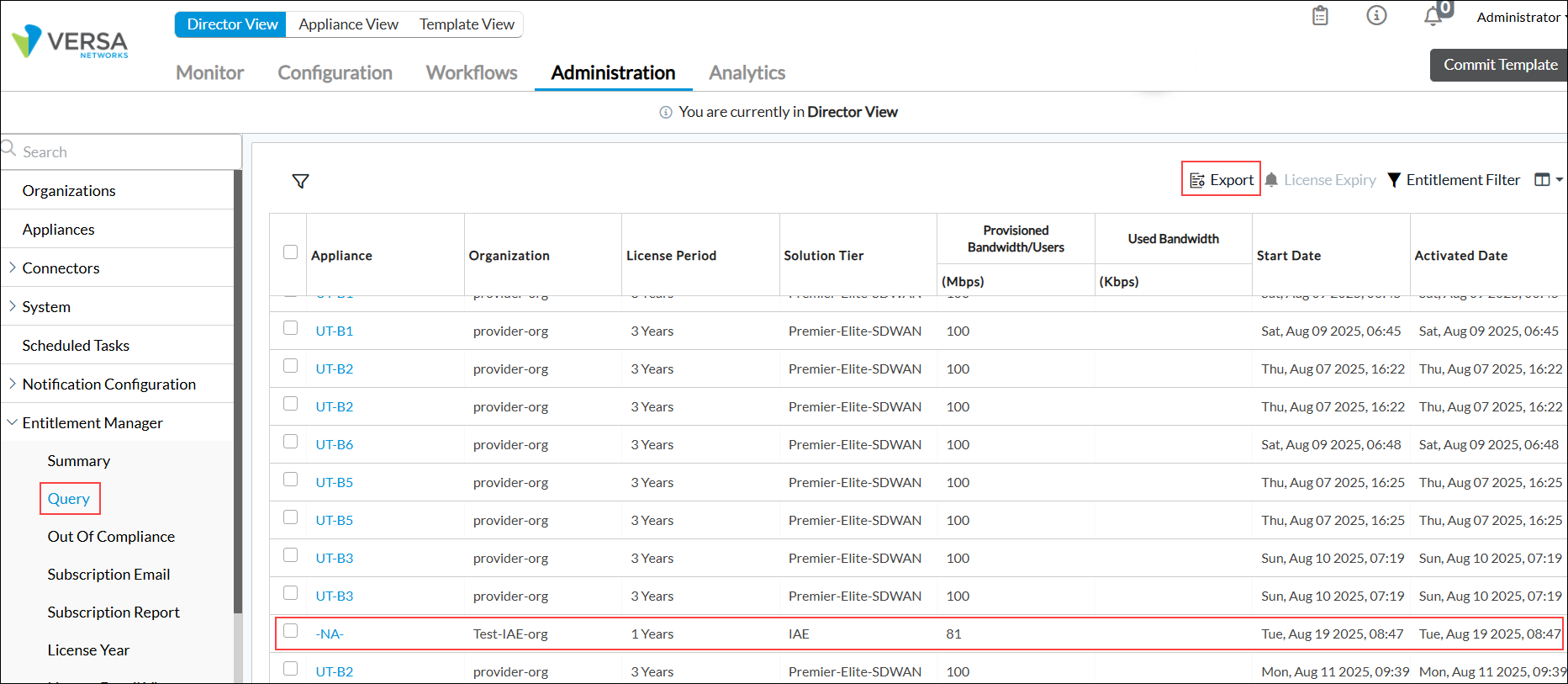Image resolution: width=1568 pixels, height=684 pixels.
Task: Open the clipboard tasks icon
Action: point(1320,16)
